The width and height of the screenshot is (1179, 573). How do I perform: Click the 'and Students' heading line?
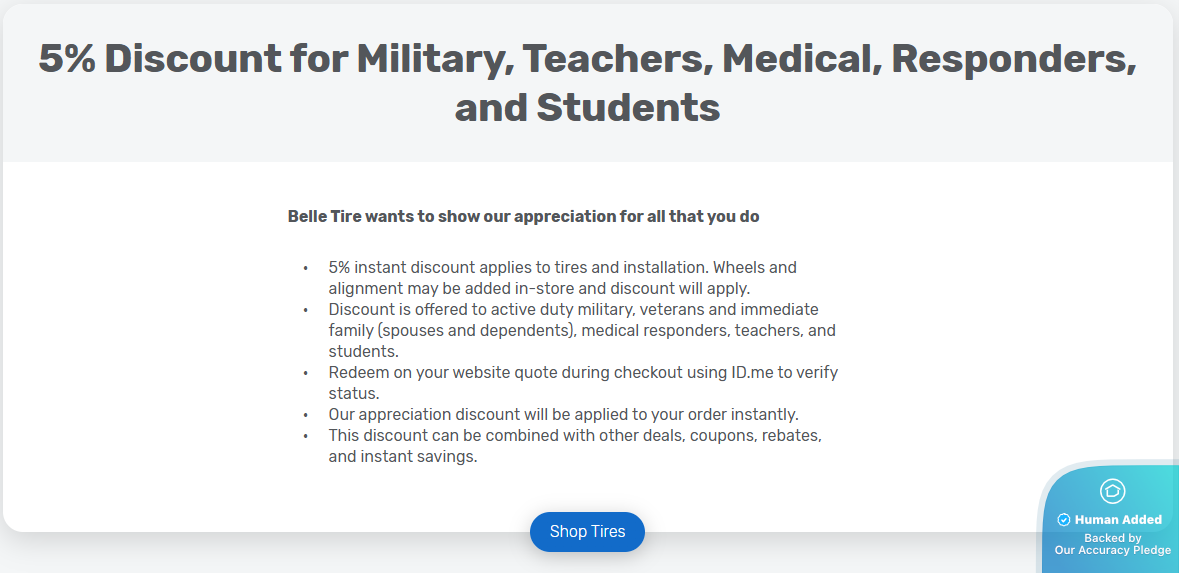click(587, 108)
